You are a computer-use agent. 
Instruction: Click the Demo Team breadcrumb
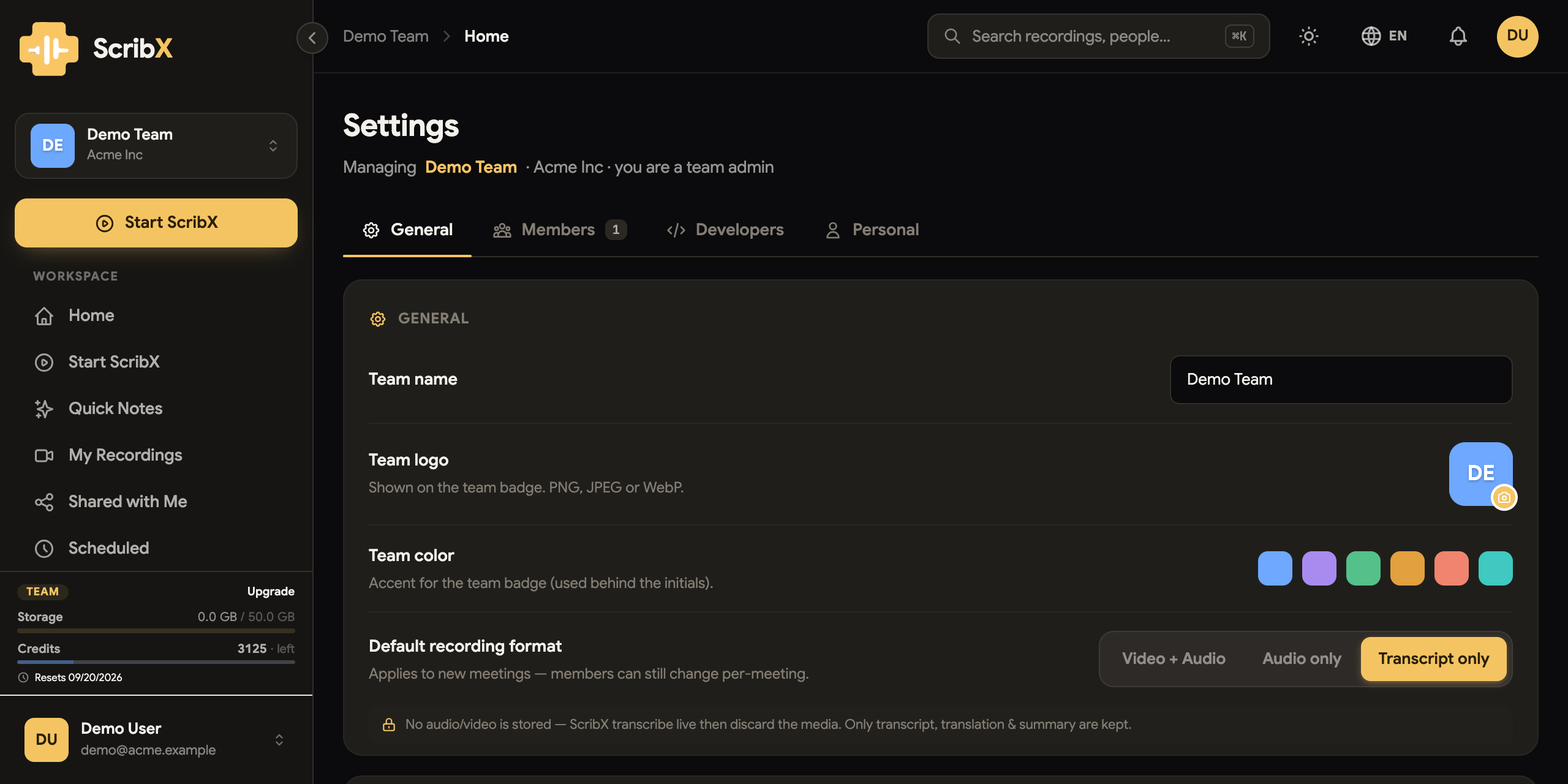tap(386, 36)
